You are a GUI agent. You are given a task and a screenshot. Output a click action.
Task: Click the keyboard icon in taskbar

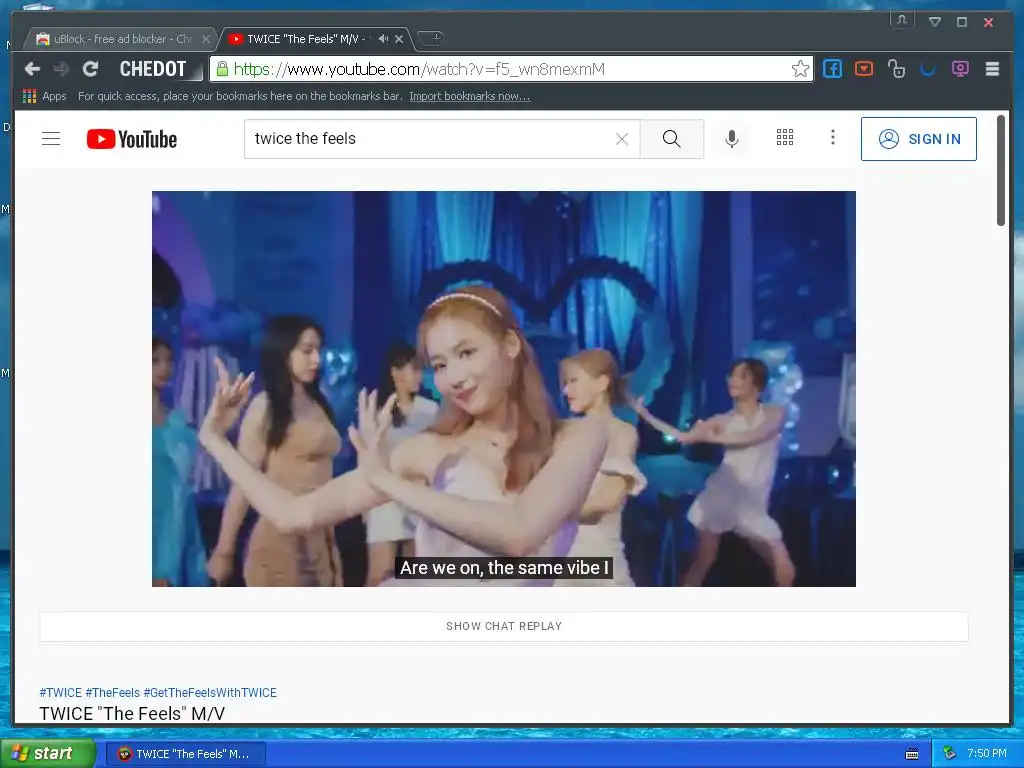912,754
